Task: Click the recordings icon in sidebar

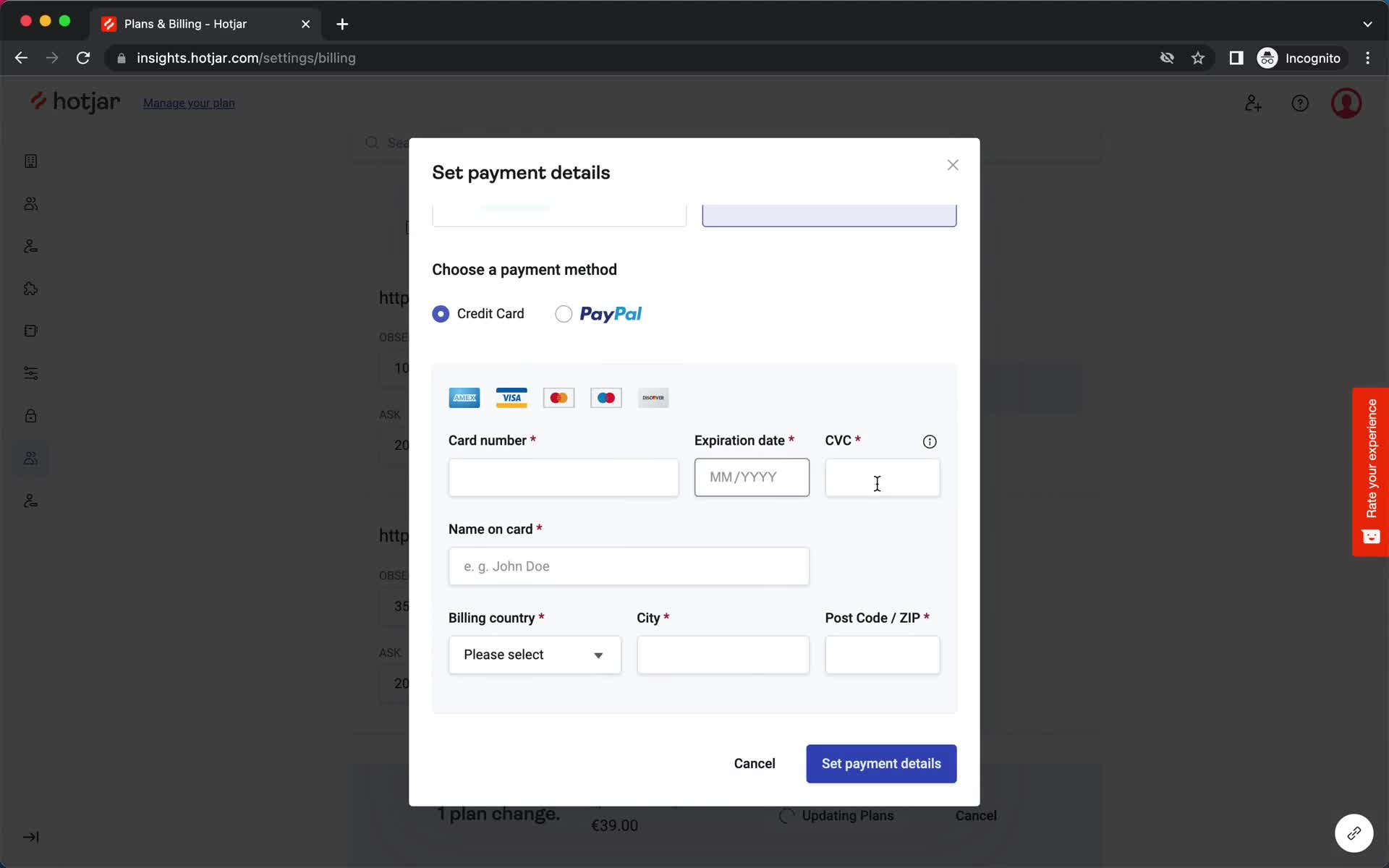Action: 29,331
